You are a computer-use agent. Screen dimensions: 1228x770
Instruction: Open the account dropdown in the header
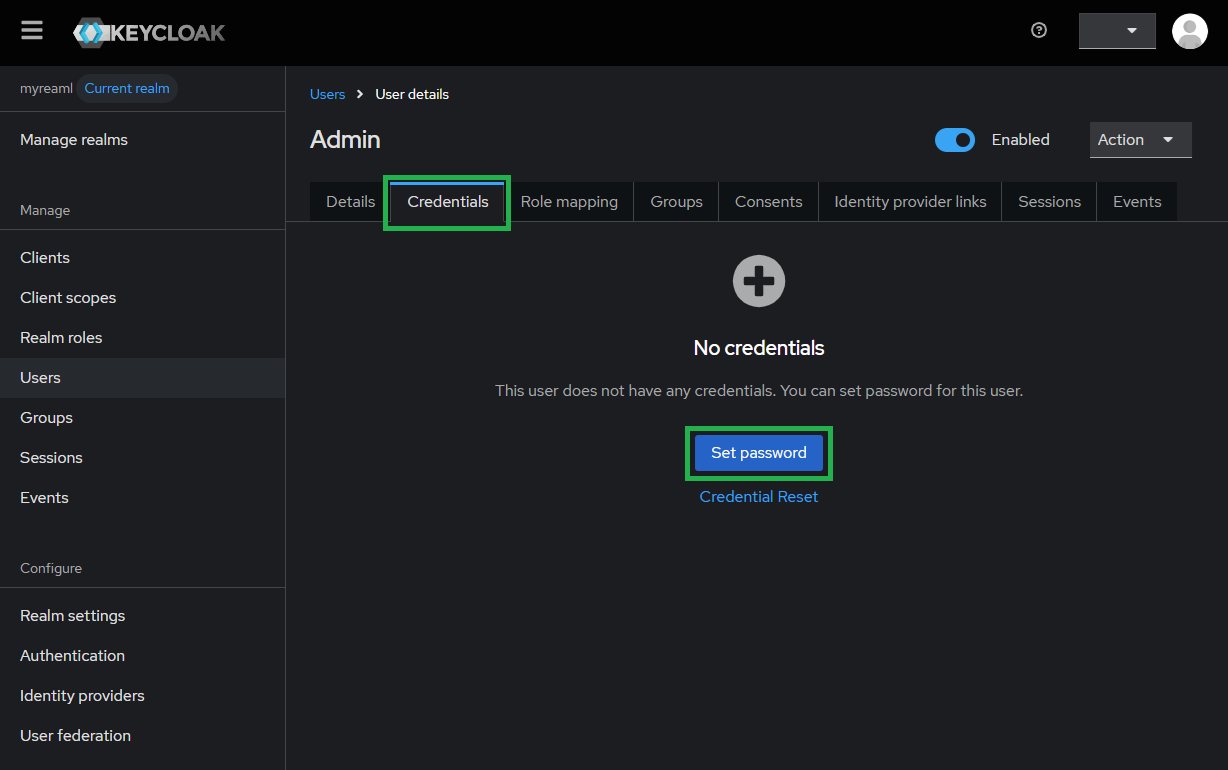coord(1117,31)
